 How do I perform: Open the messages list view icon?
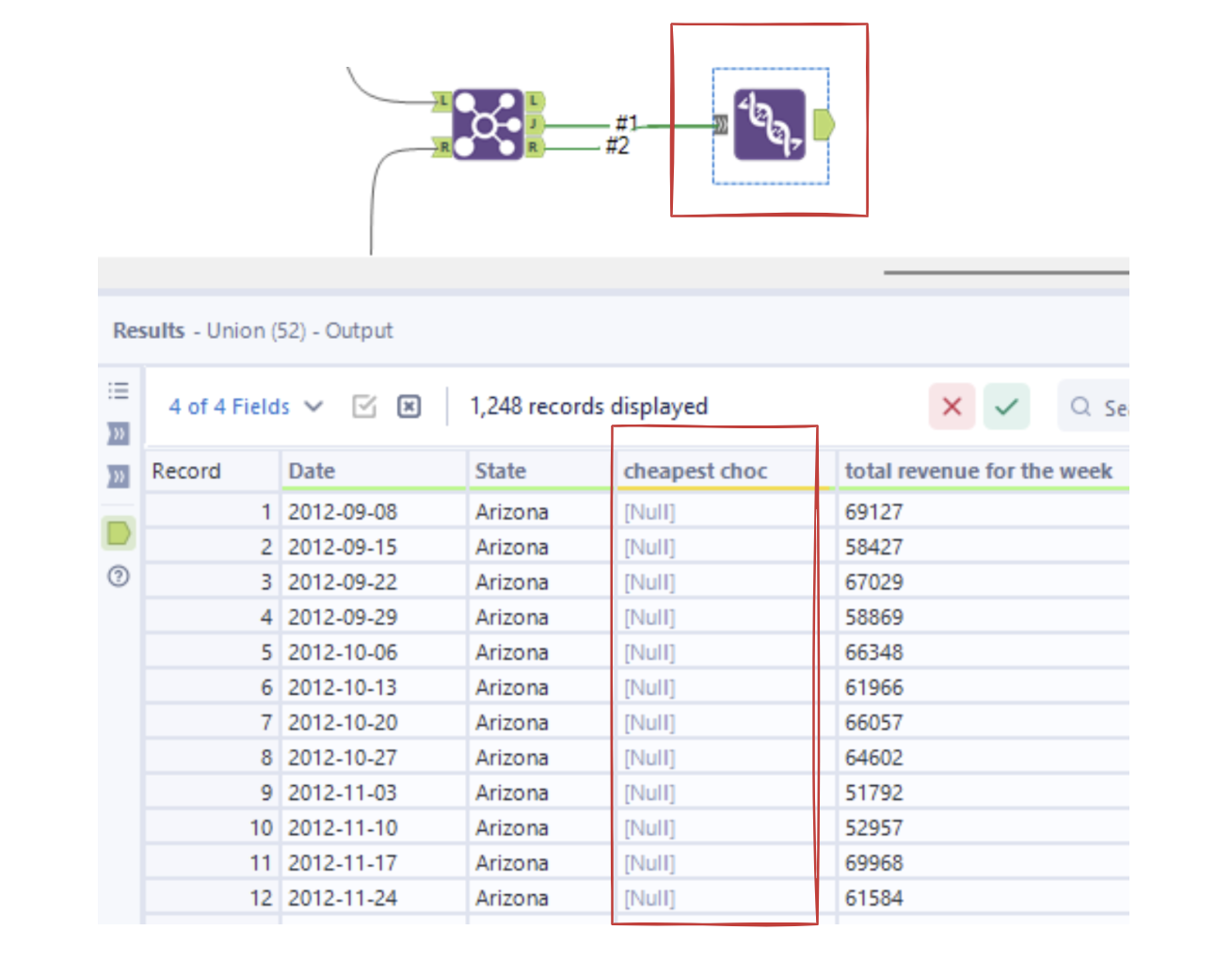pyautogui.click(x=119, y=391)
